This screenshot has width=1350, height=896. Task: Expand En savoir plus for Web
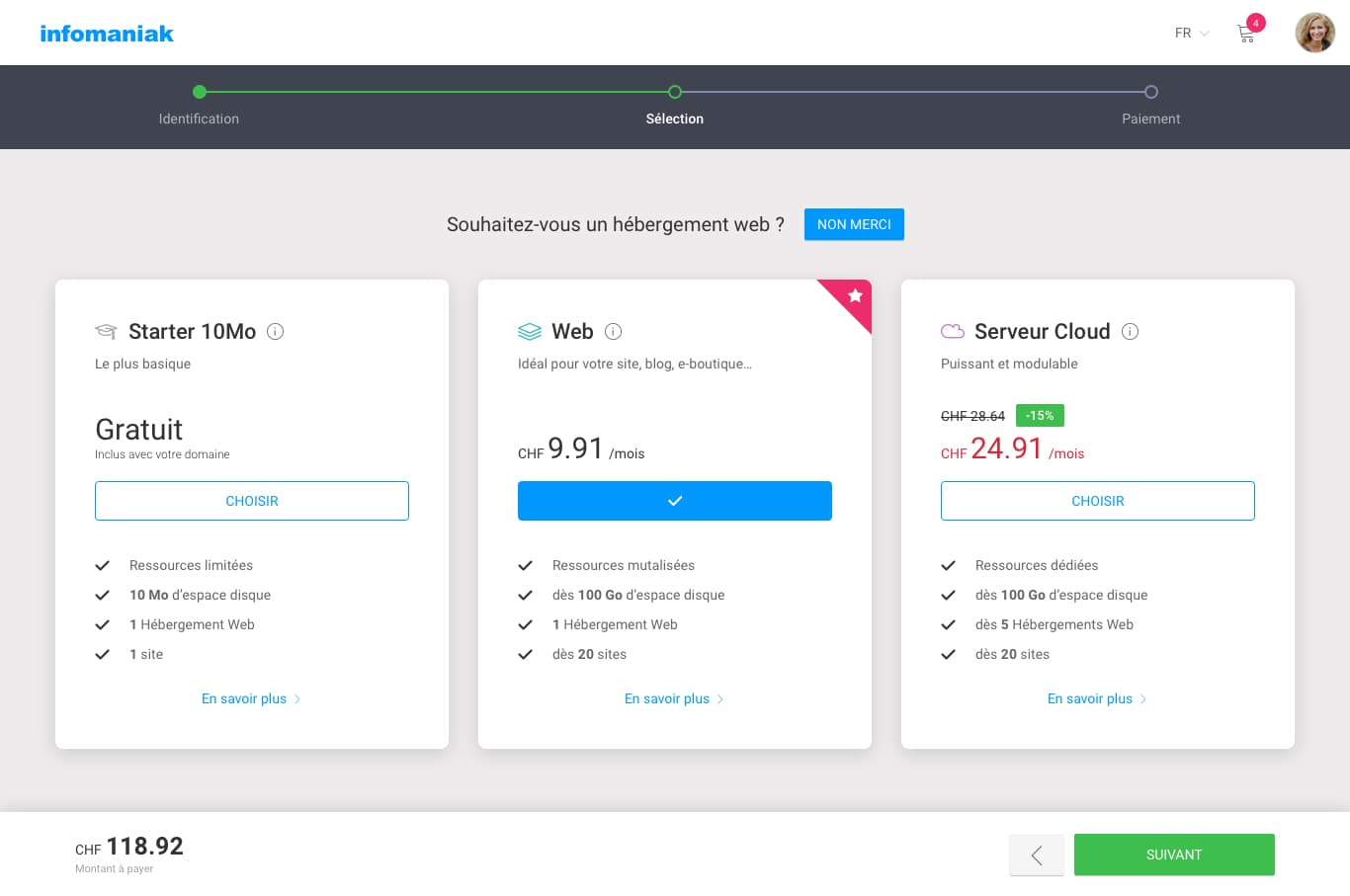click(673, 698)
